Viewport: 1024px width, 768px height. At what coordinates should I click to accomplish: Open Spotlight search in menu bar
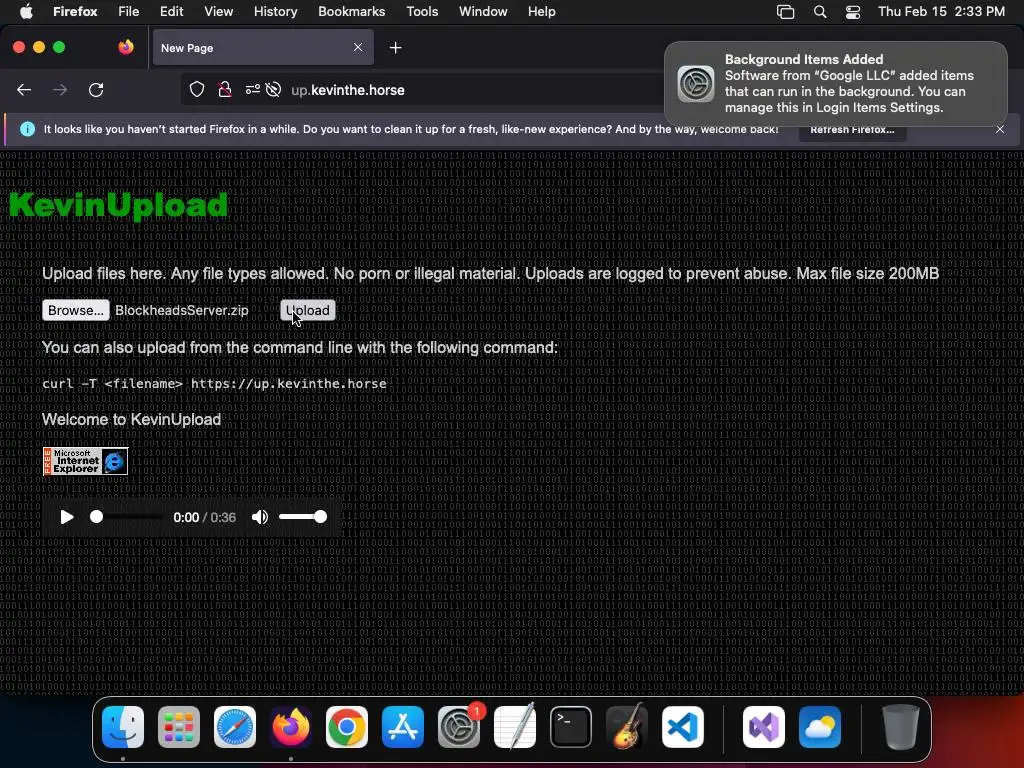point(820,12)
